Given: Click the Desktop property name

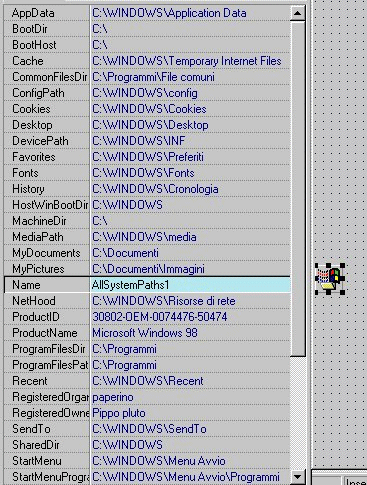Looking at the screenshot, I should click(x=32, y=125).
